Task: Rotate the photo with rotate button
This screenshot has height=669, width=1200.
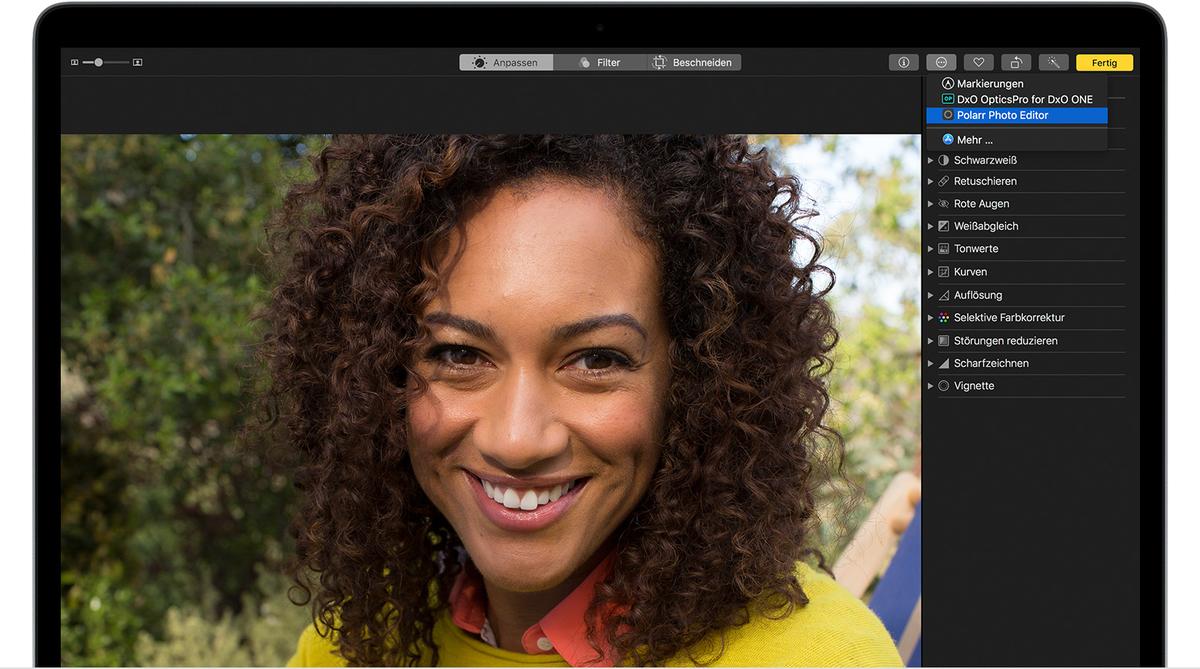Action: [x=1016, y=62]
